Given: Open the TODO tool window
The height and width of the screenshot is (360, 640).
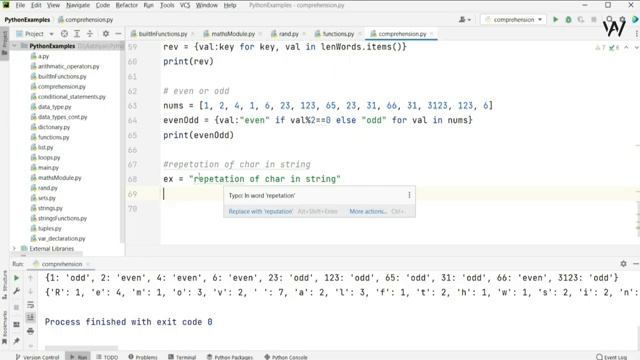Looking at the screenshot, I should [x=107, y=357].
